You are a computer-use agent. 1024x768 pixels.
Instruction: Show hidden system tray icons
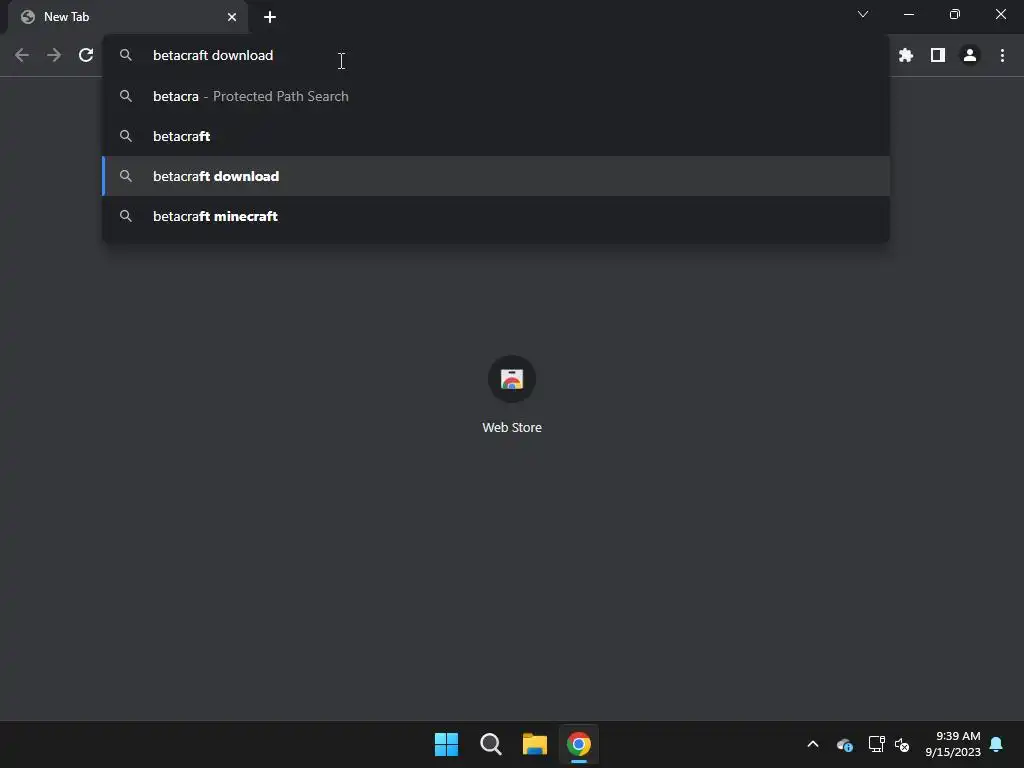pos(813,744)
